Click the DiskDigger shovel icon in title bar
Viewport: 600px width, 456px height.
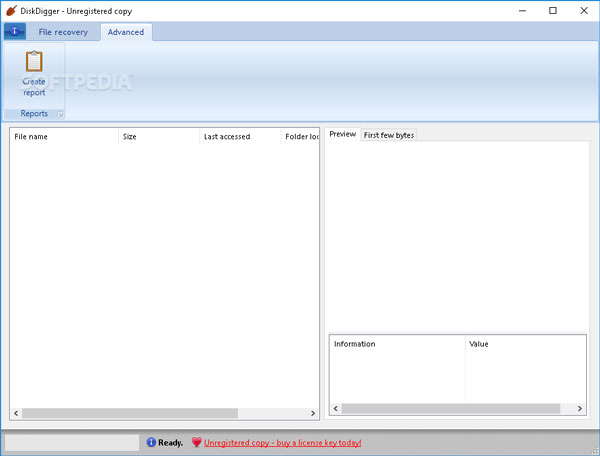coord(11,11)
